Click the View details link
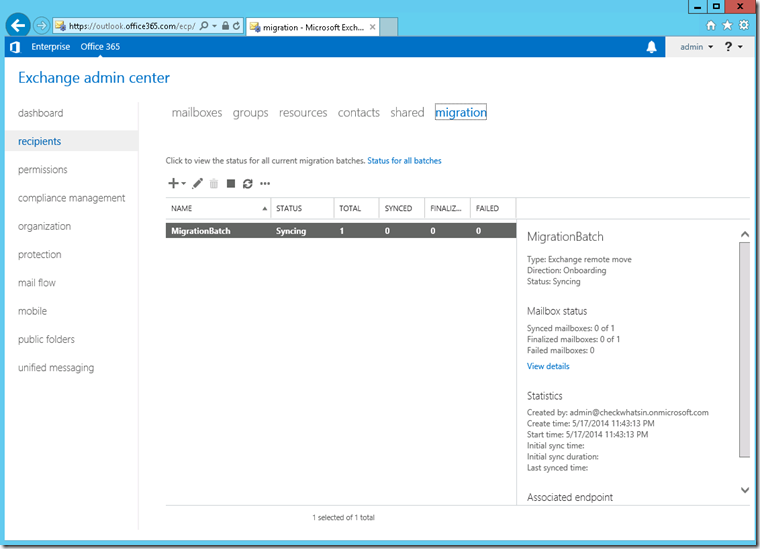Screen dimensions: 760x549 [x=548, y=366]
